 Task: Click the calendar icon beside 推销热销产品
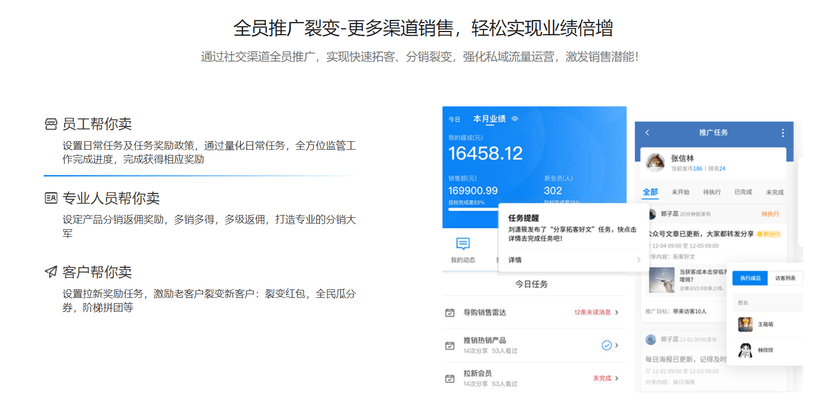click(x=449, y=346)
